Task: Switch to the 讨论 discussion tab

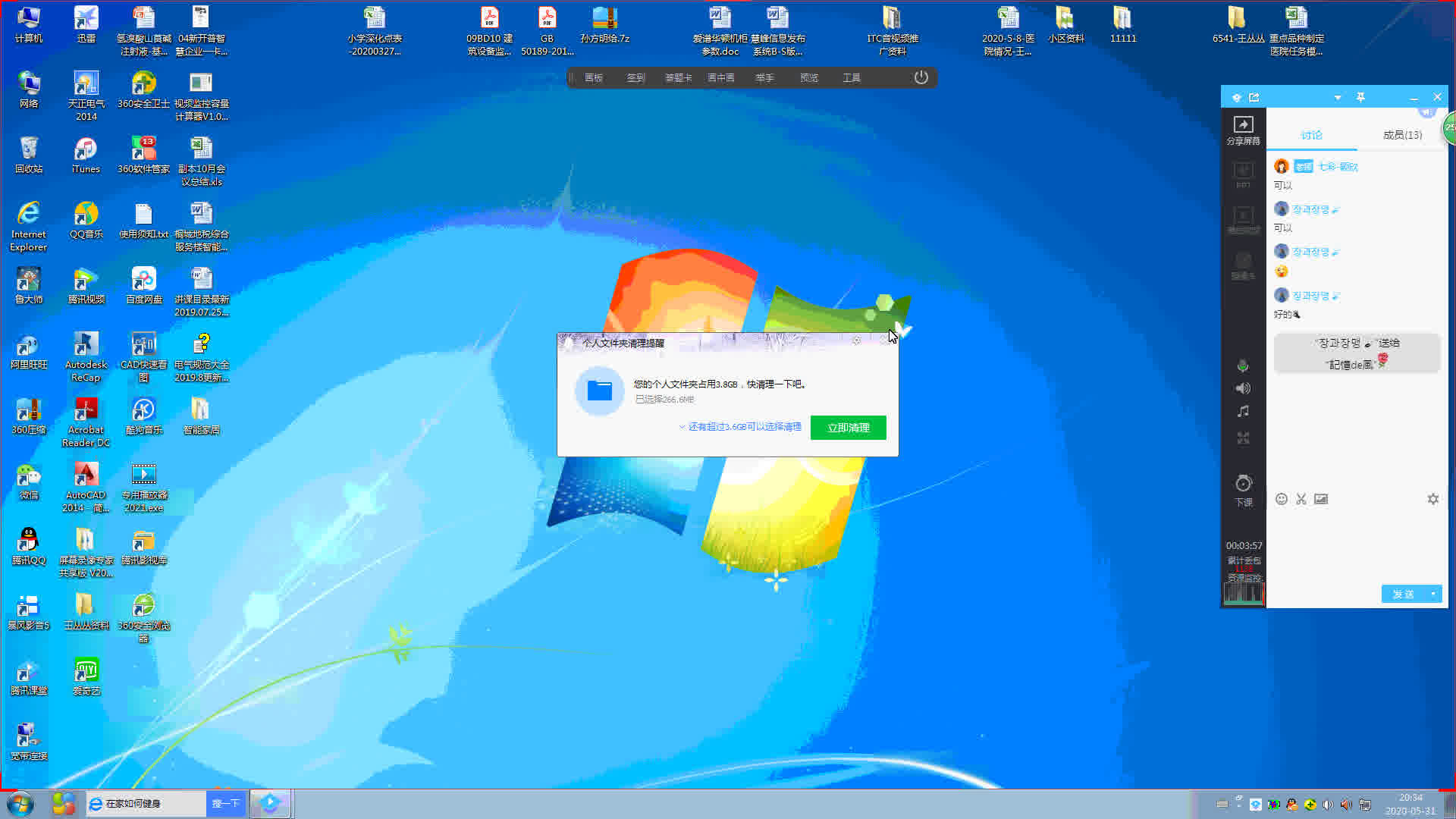Action: (1311, 135)
